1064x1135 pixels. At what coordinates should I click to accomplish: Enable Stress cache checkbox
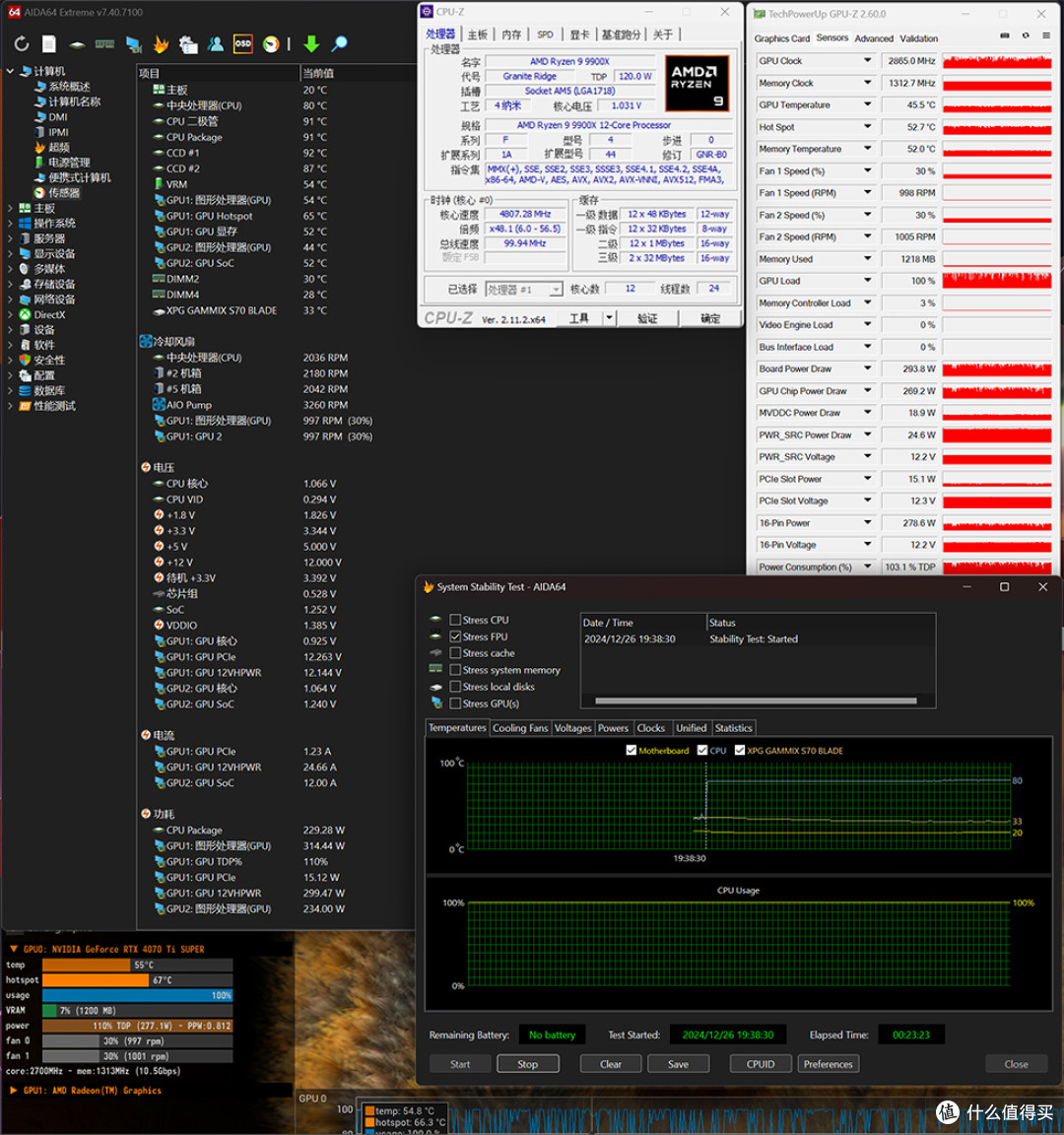pyautogui.click(x=455, y=653)
